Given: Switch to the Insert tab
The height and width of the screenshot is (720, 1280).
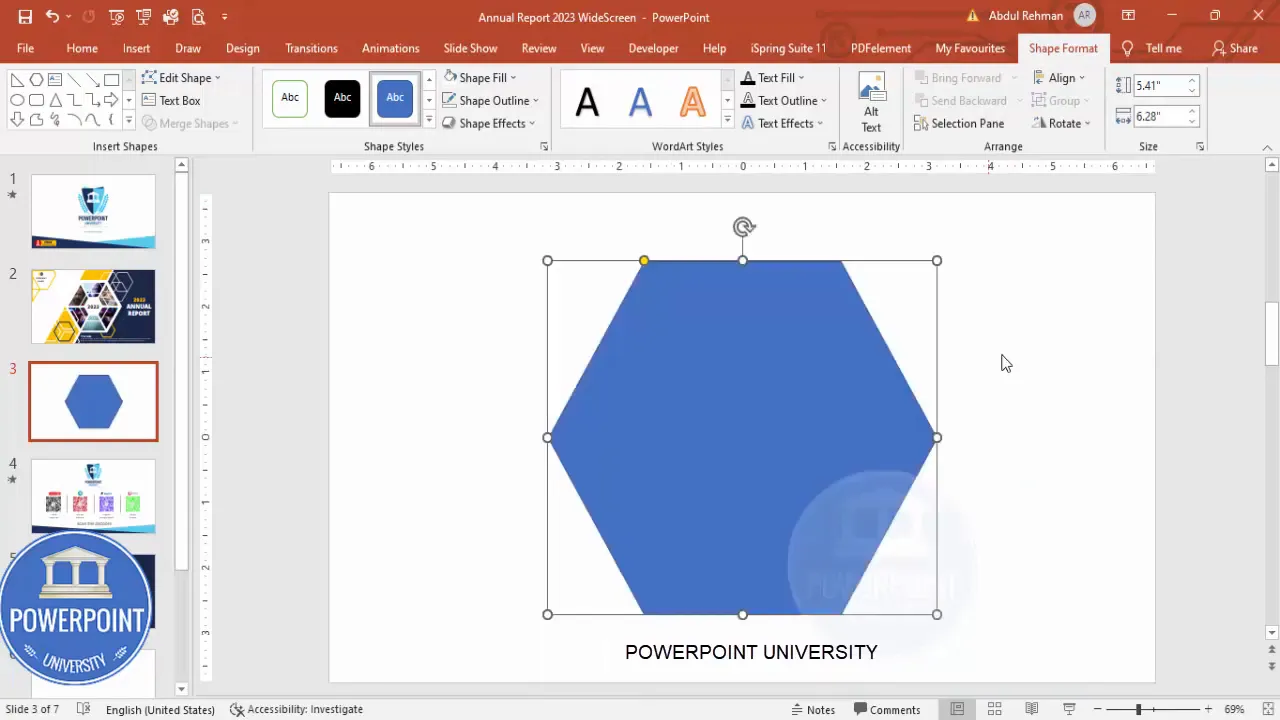Looking at the screenshot, I should 137,48.
